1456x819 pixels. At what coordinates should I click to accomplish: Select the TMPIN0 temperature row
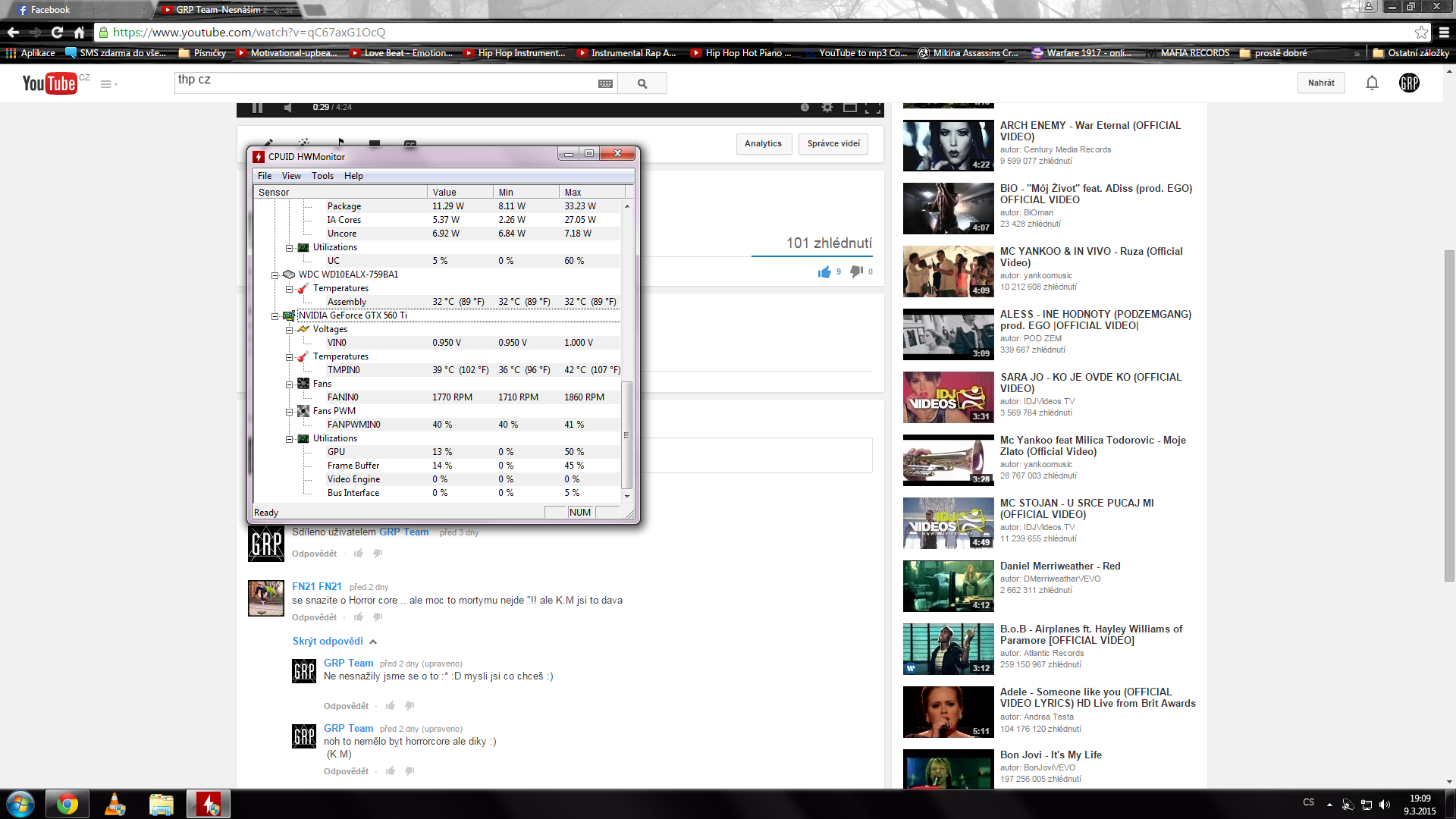pyautogui.click(x=438, y=370)
